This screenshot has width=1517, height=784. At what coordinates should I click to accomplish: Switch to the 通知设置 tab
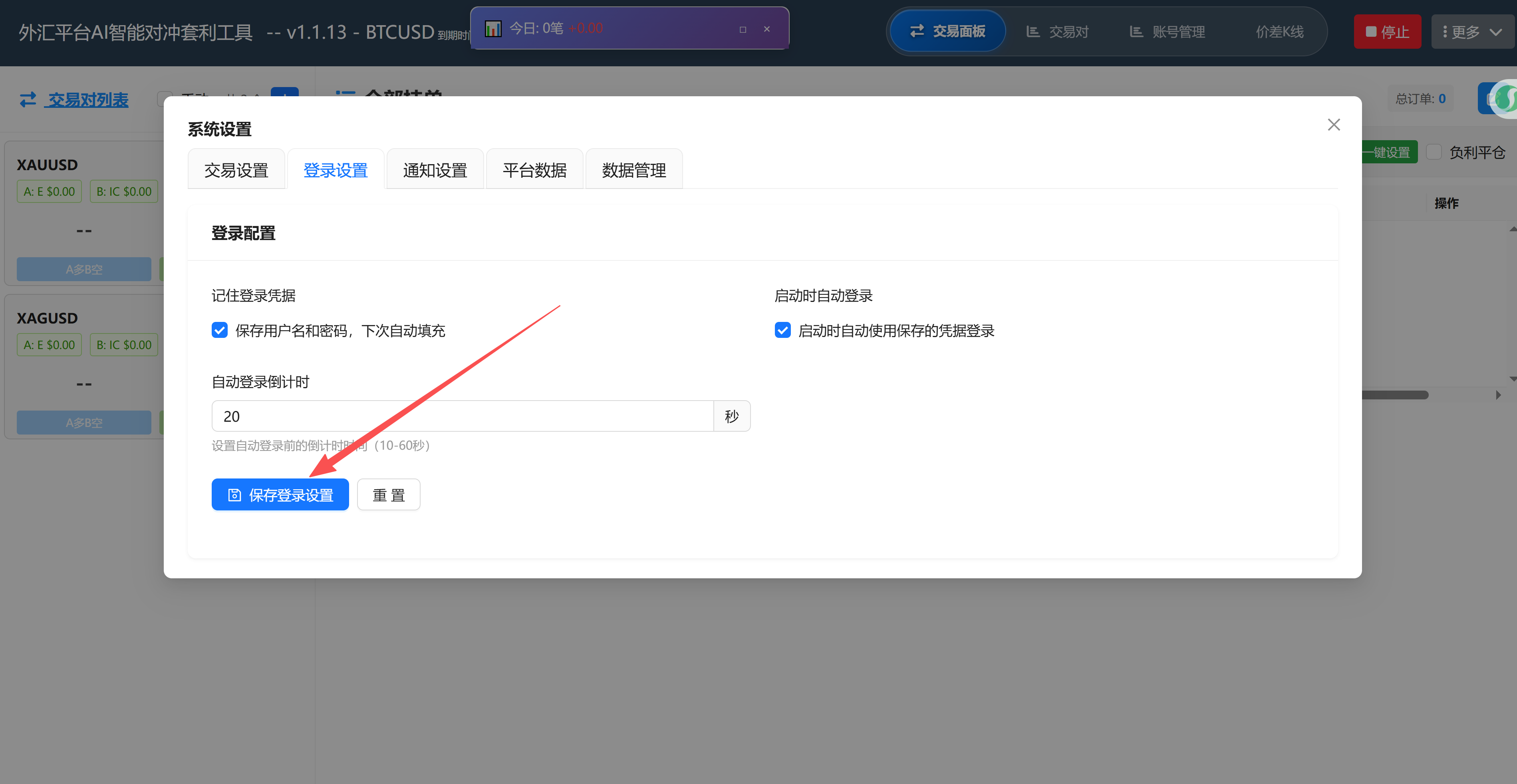click(435, 170)
